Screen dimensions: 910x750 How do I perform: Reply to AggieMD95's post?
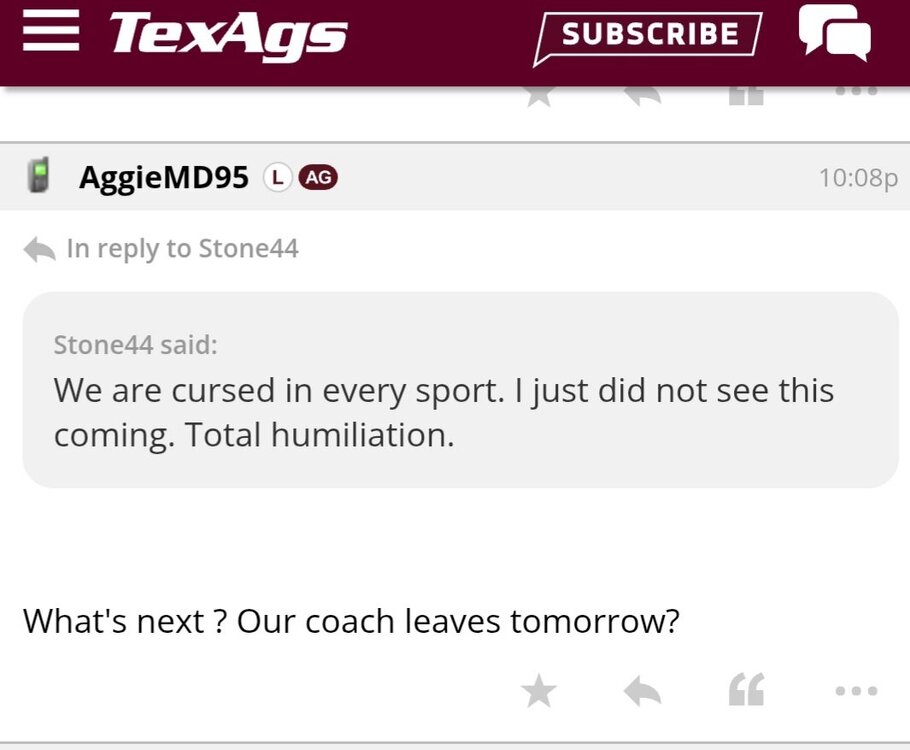642,690
